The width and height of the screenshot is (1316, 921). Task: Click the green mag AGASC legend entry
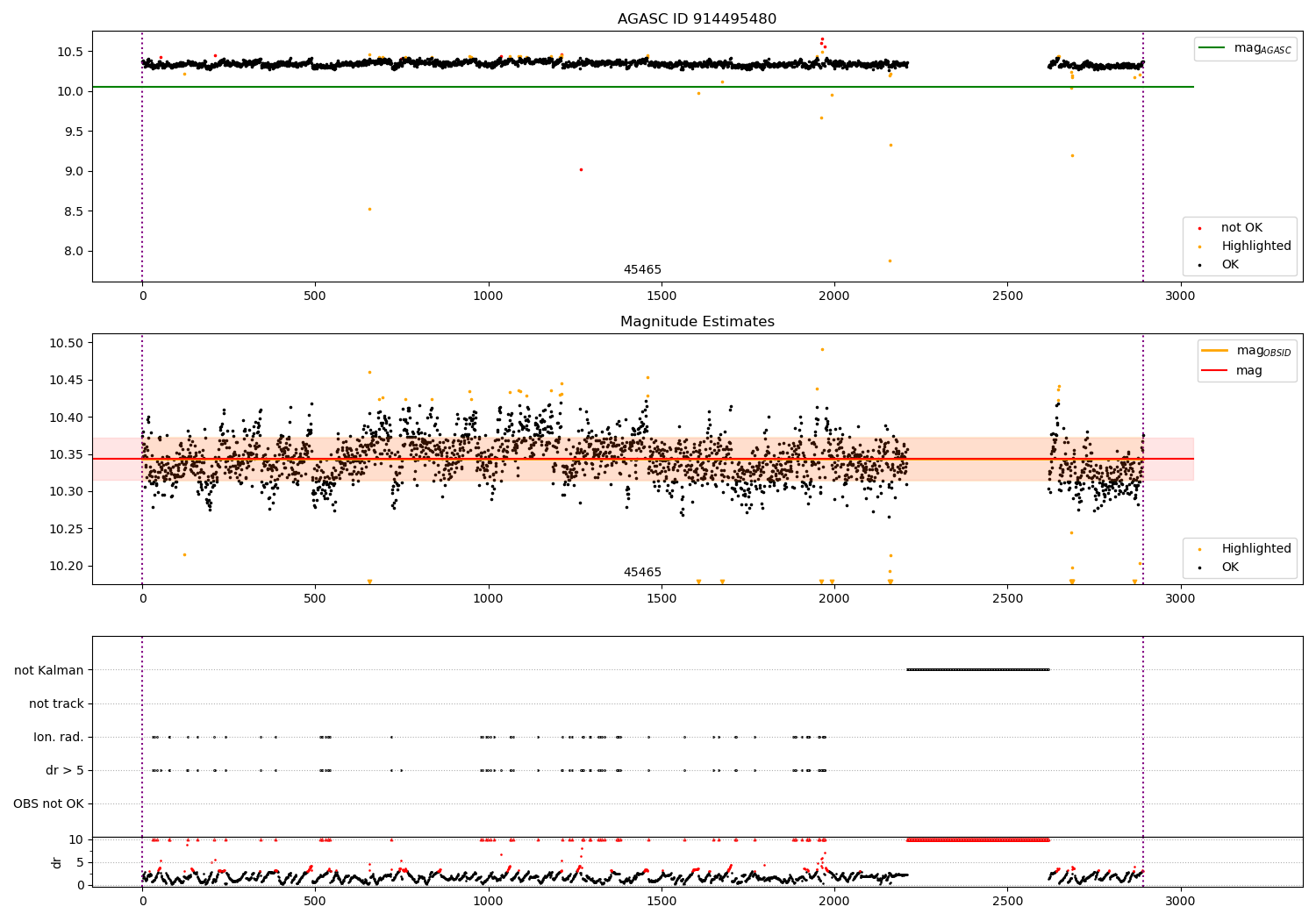coord(1245,48)
